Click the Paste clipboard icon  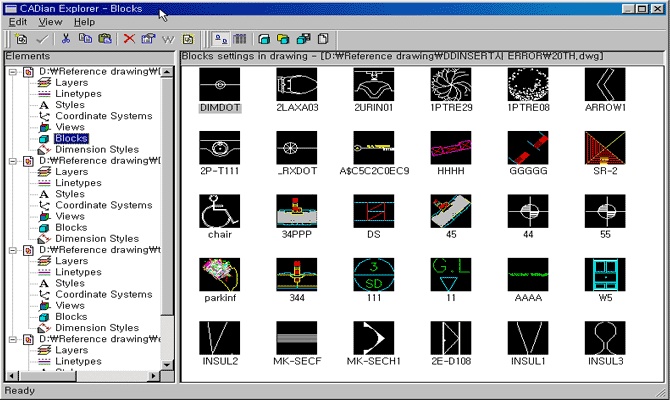105,39
